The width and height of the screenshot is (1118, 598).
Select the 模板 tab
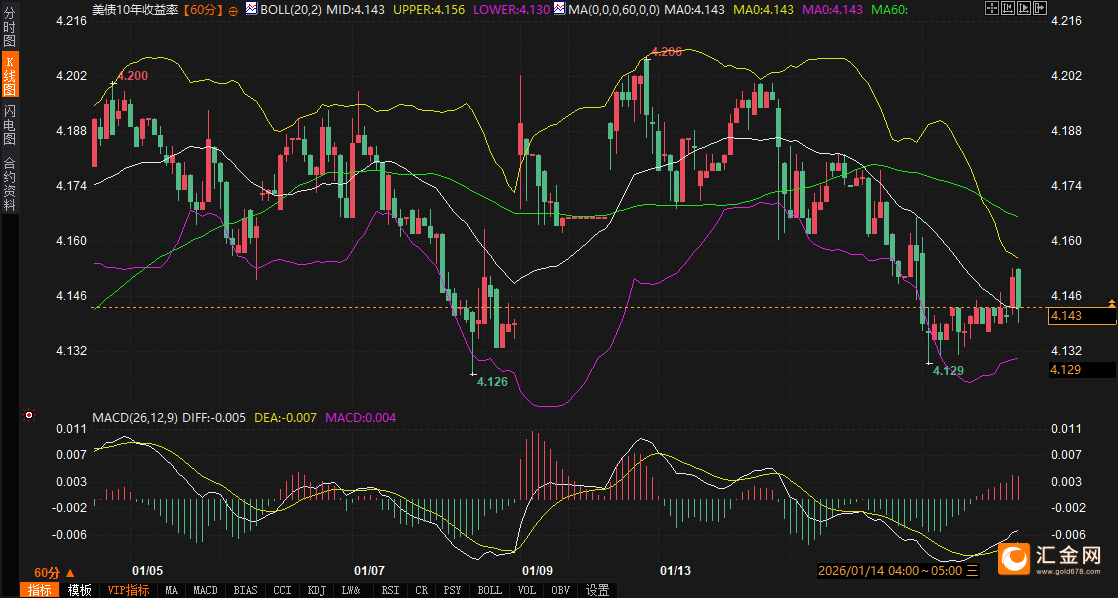pos(79,590)
